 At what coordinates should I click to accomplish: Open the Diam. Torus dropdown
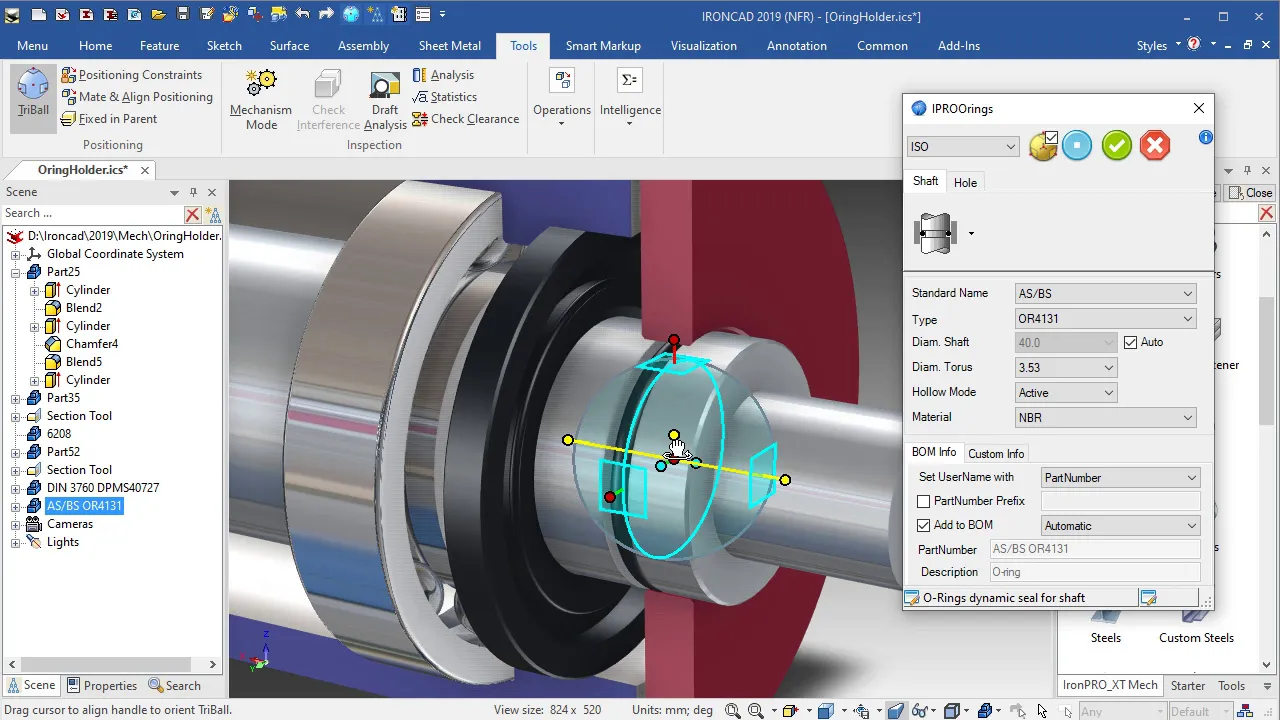(x=1066, y=368)
